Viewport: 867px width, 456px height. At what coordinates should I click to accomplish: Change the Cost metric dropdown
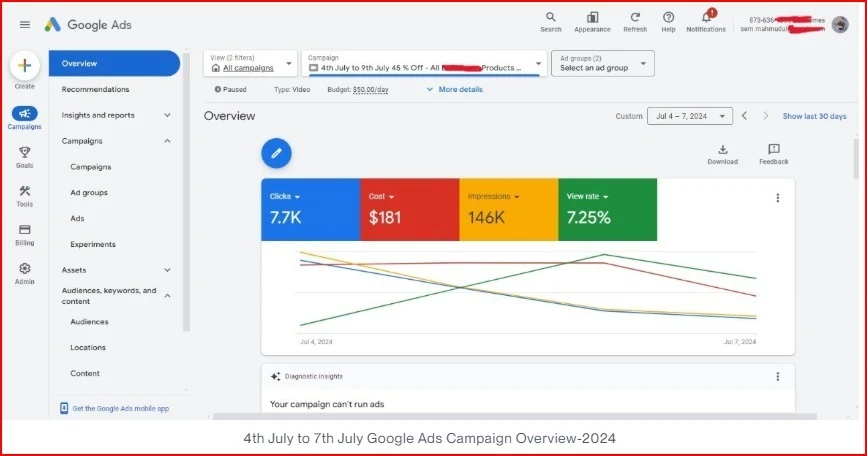(382, 196)
